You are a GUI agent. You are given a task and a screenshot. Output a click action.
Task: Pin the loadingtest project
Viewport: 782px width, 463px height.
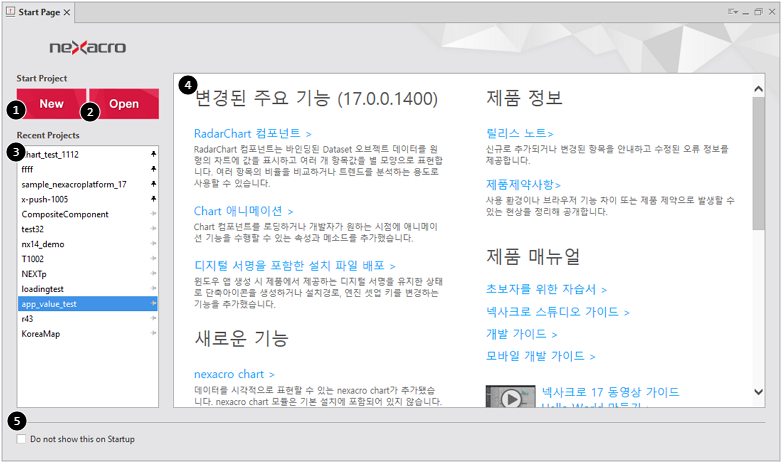pos(154,288)
